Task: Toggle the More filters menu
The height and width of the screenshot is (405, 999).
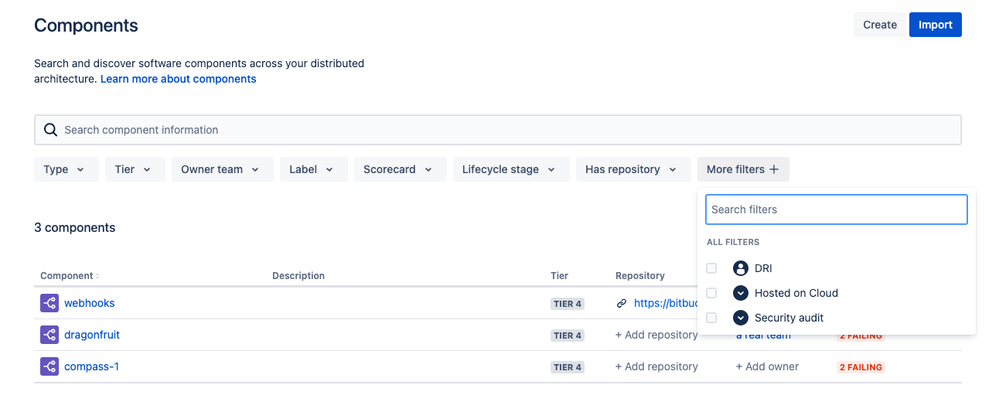Action: point(742,170)
